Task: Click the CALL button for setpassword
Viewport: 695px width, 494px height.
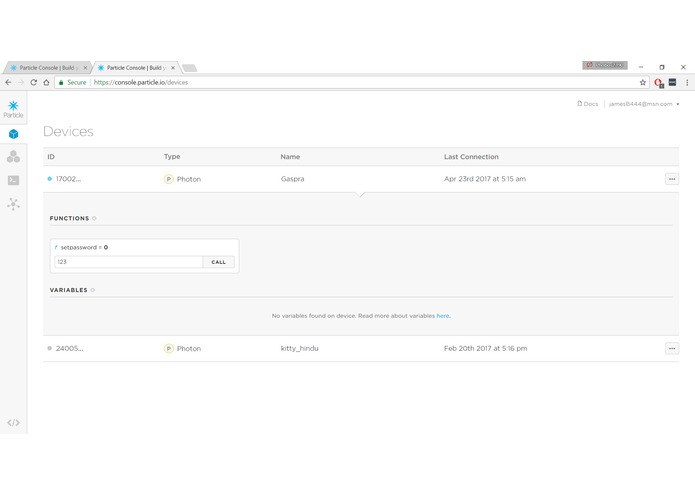Action: pyautogui.click(x=219, y=262)
